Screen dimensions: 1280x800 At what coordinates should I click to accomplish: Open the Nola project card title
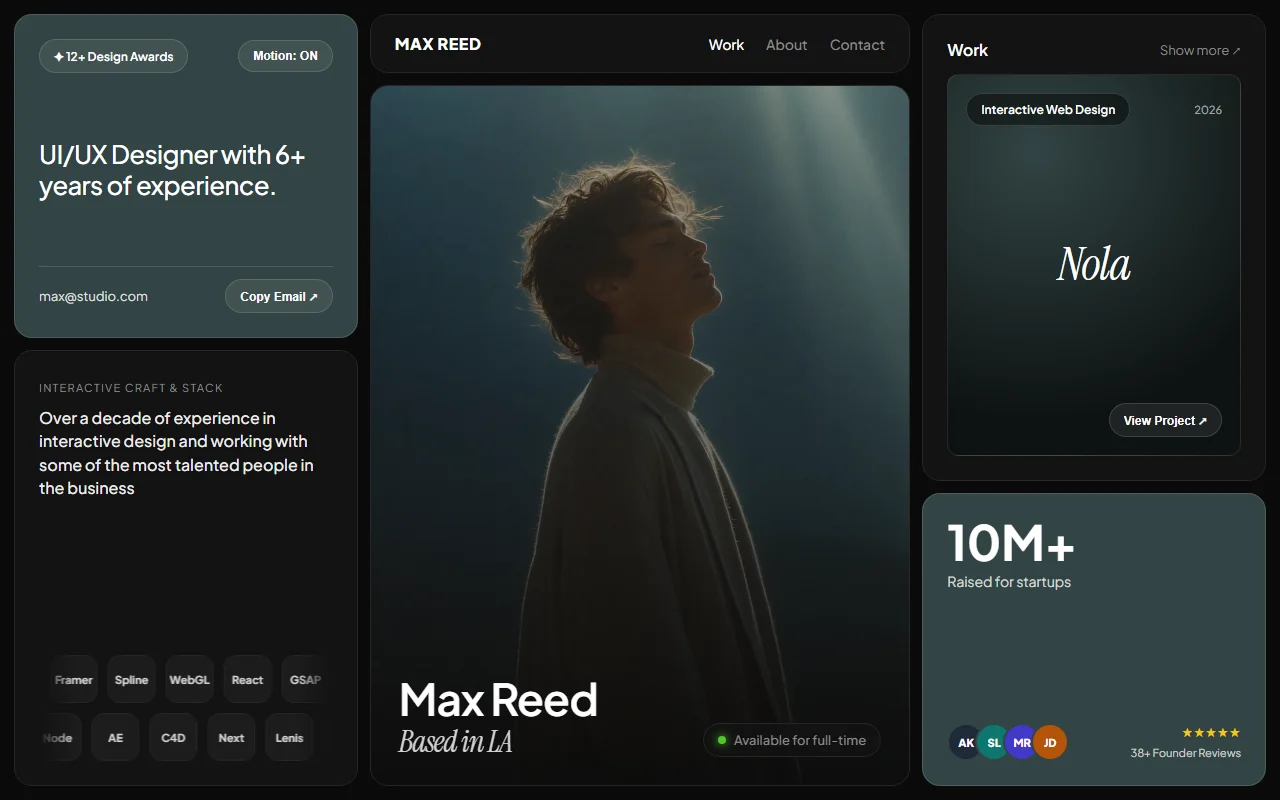tap(1094, 264)
